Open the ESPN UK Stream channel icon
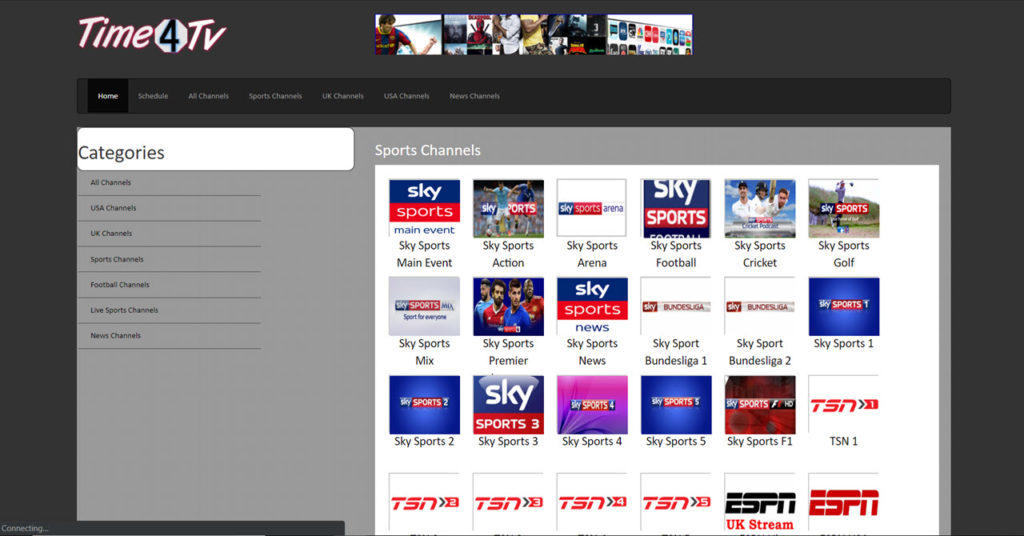The image size is (1024, 536). point(760,504)
